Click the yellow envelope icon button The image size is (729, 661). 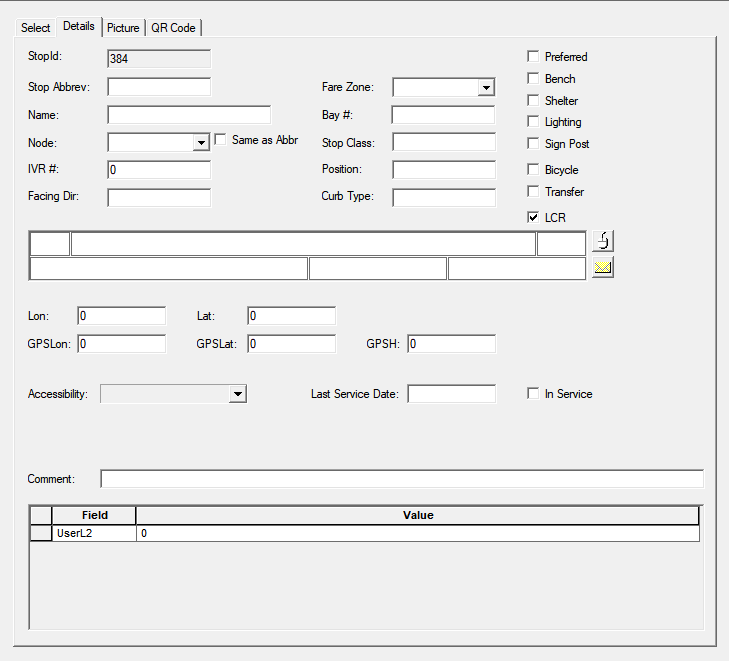(603, 267)
